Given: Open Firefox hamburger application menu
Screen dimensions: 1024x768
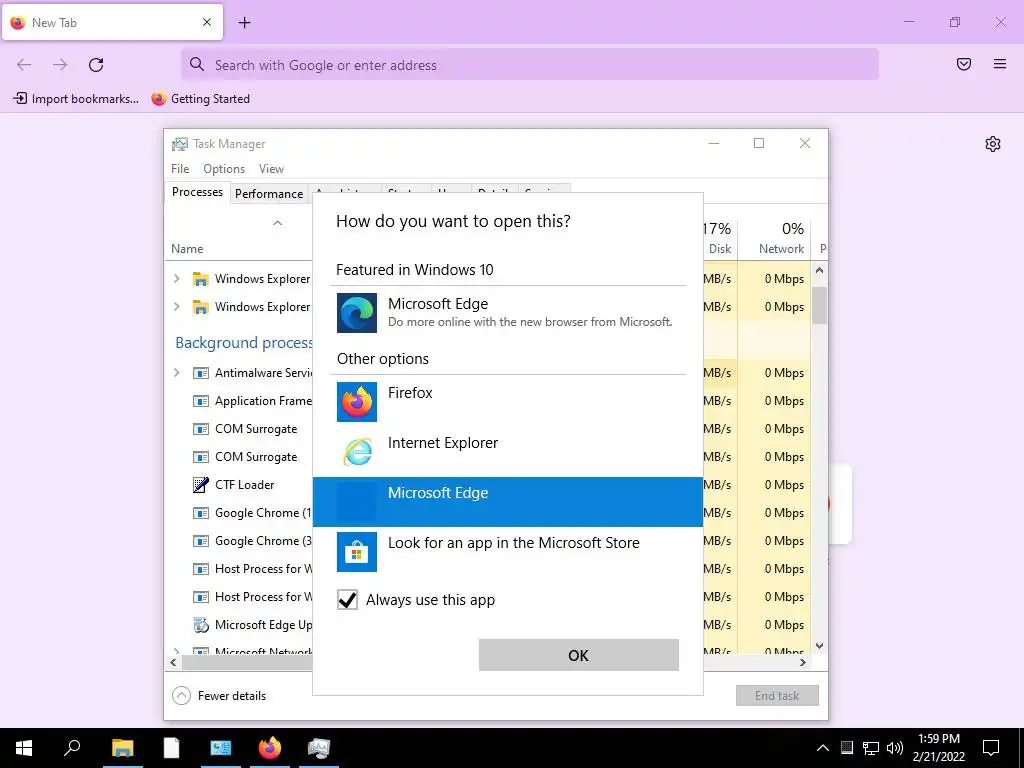Looking at the screenshot, I should pos(1000,64).
